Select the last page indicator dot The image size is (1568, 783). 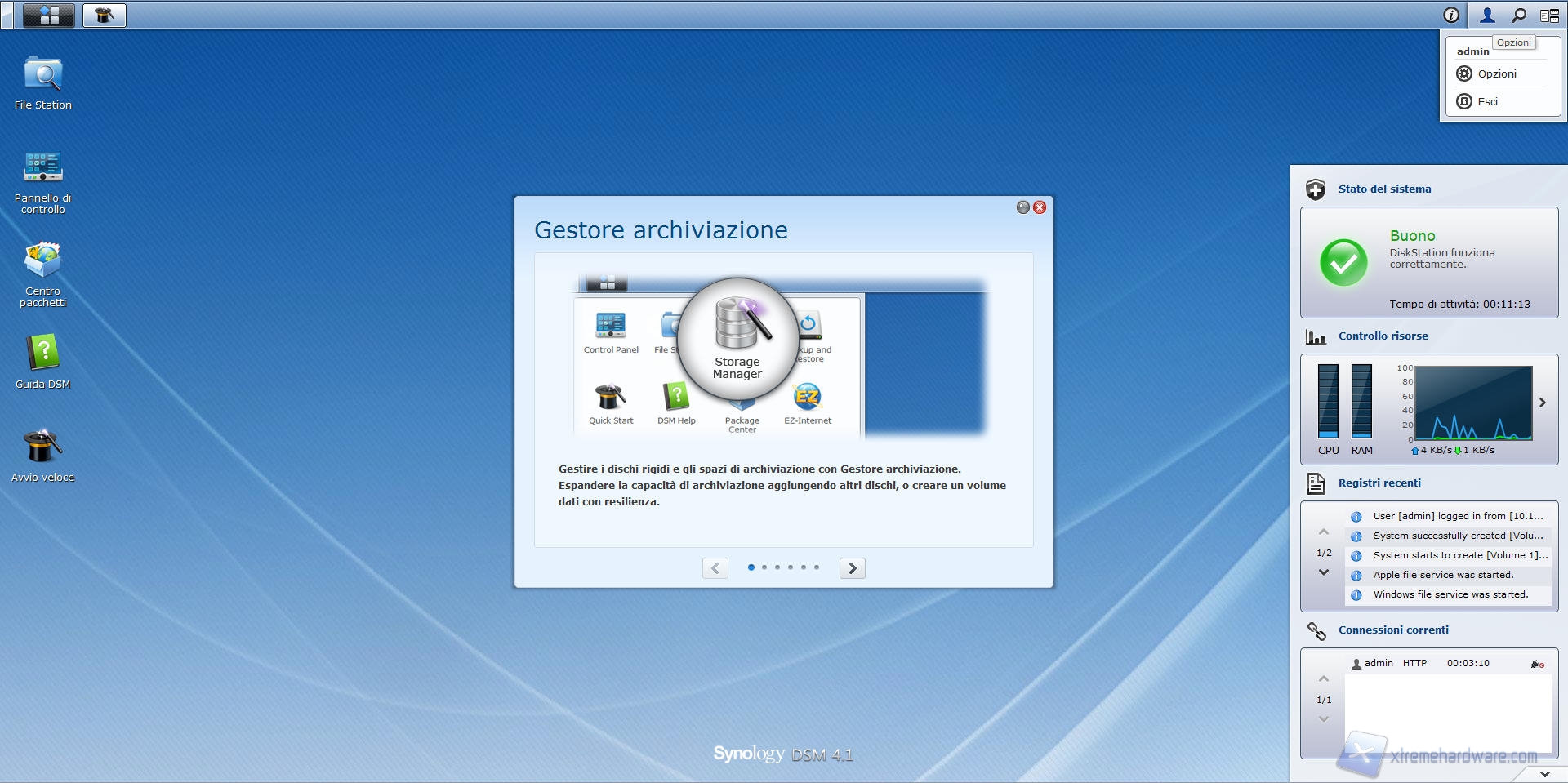[x=817, y=567]
